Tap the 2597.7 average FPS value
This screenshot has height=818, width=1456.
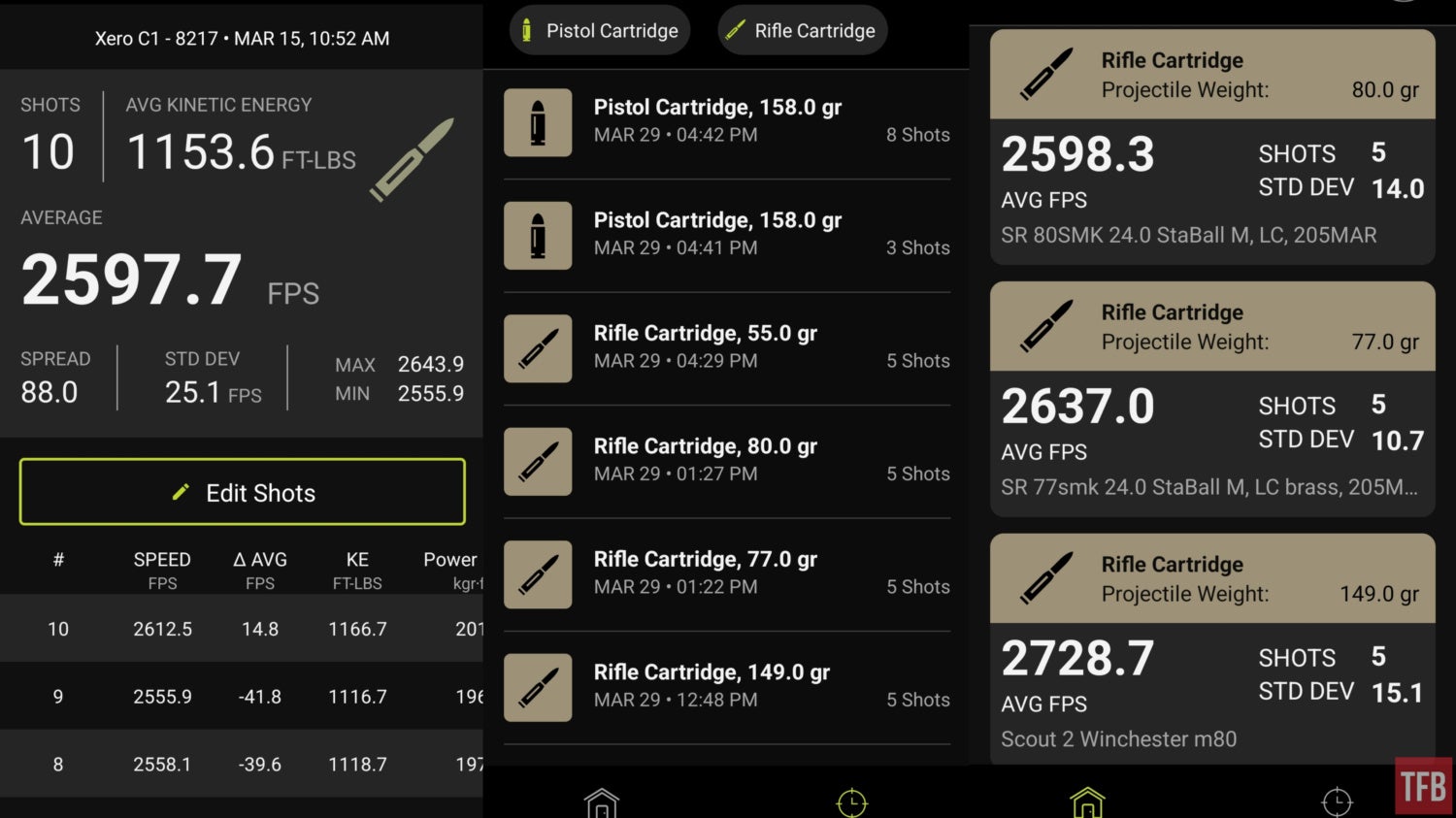tap(132, 279)
